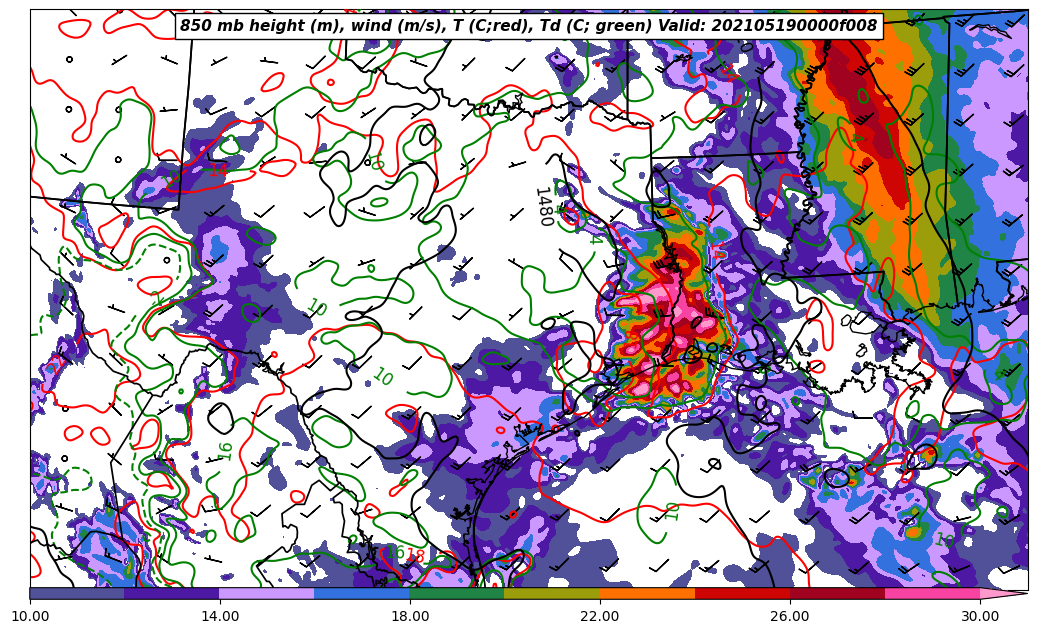Select the blue 16-18 colorbar segment

[362, 593]
